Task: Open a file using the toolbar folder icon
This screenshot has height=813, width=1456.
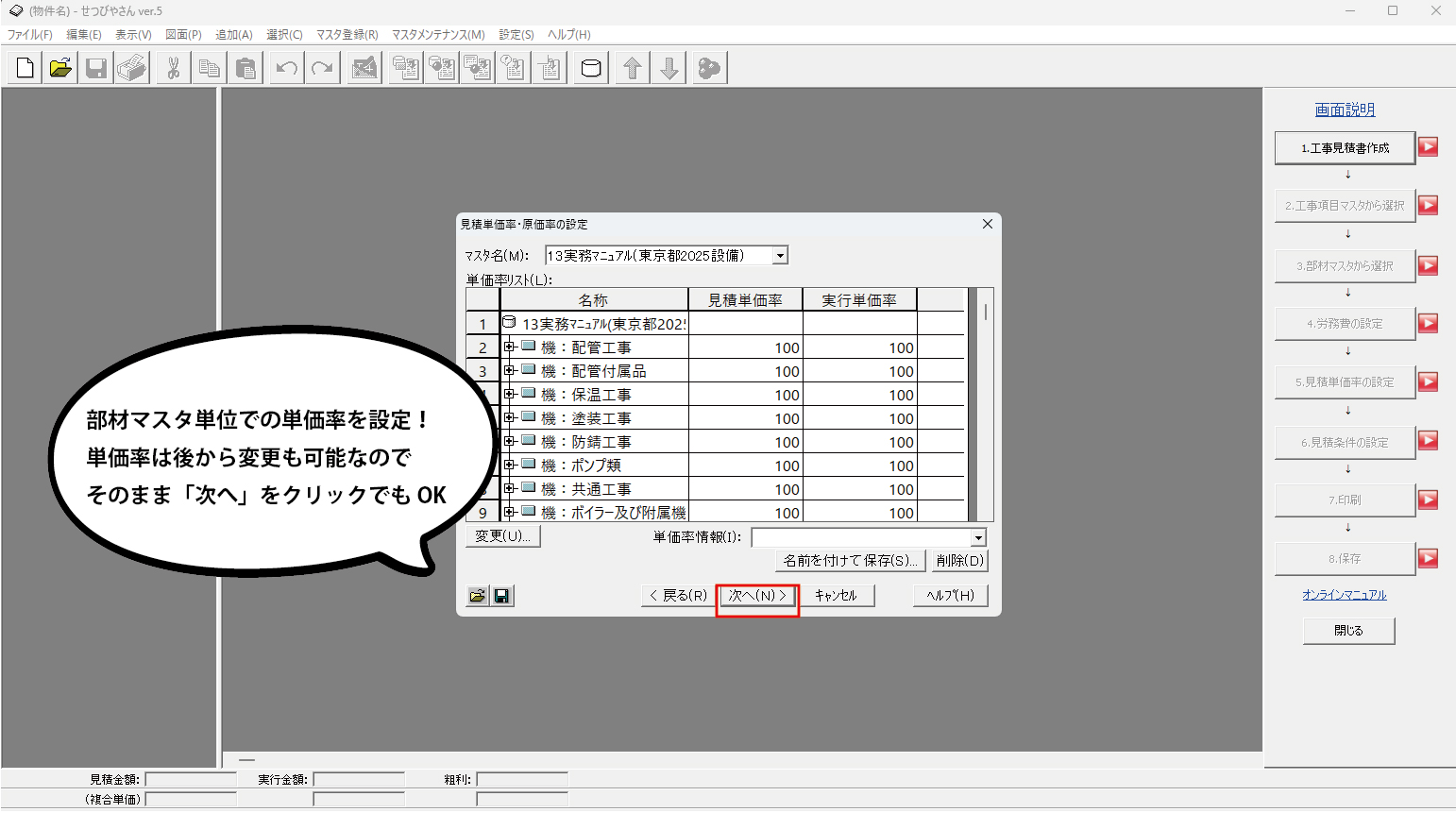Action: [x=61, y=68]
